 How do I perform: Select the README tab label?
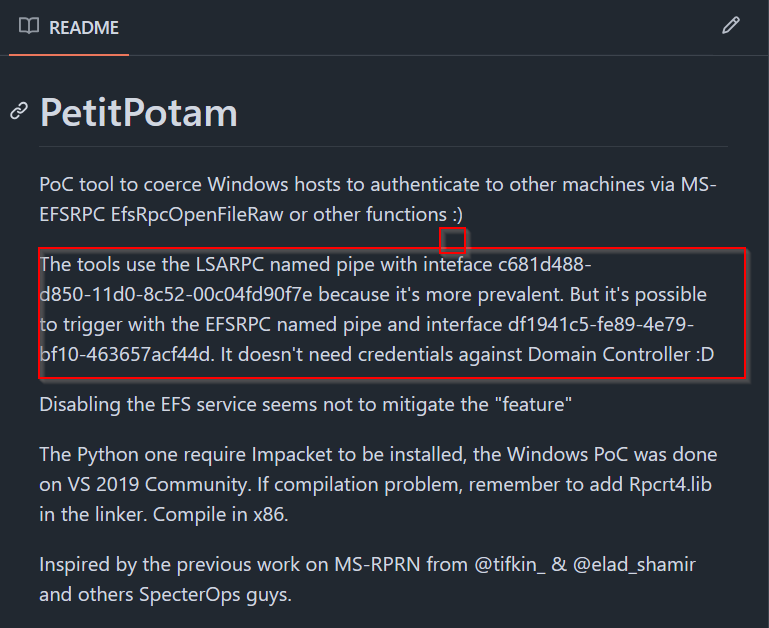[x=84, y=27]
